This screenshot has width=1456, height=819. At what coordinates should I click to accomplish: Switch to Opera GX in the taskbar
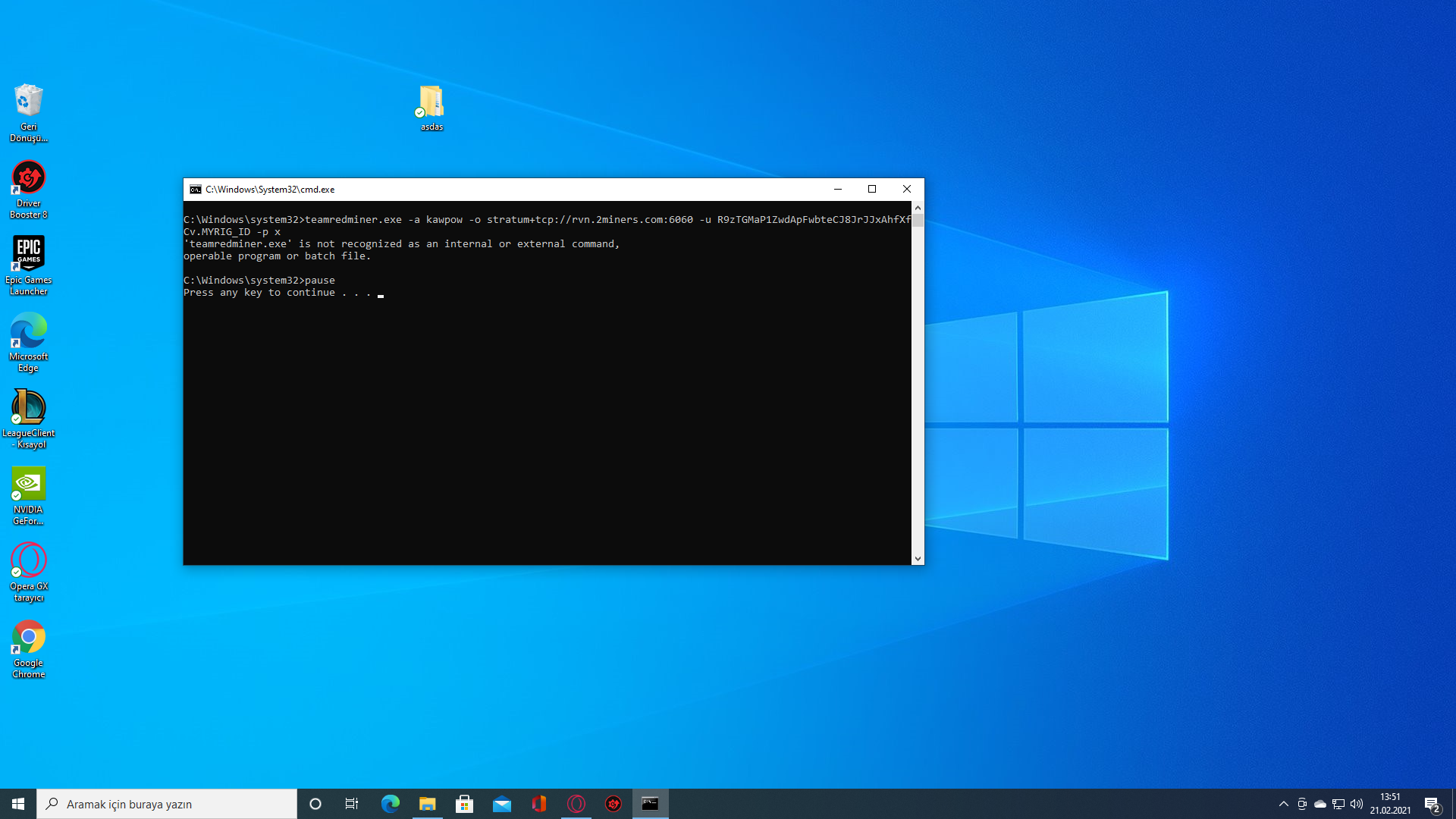tap(576, 804)
